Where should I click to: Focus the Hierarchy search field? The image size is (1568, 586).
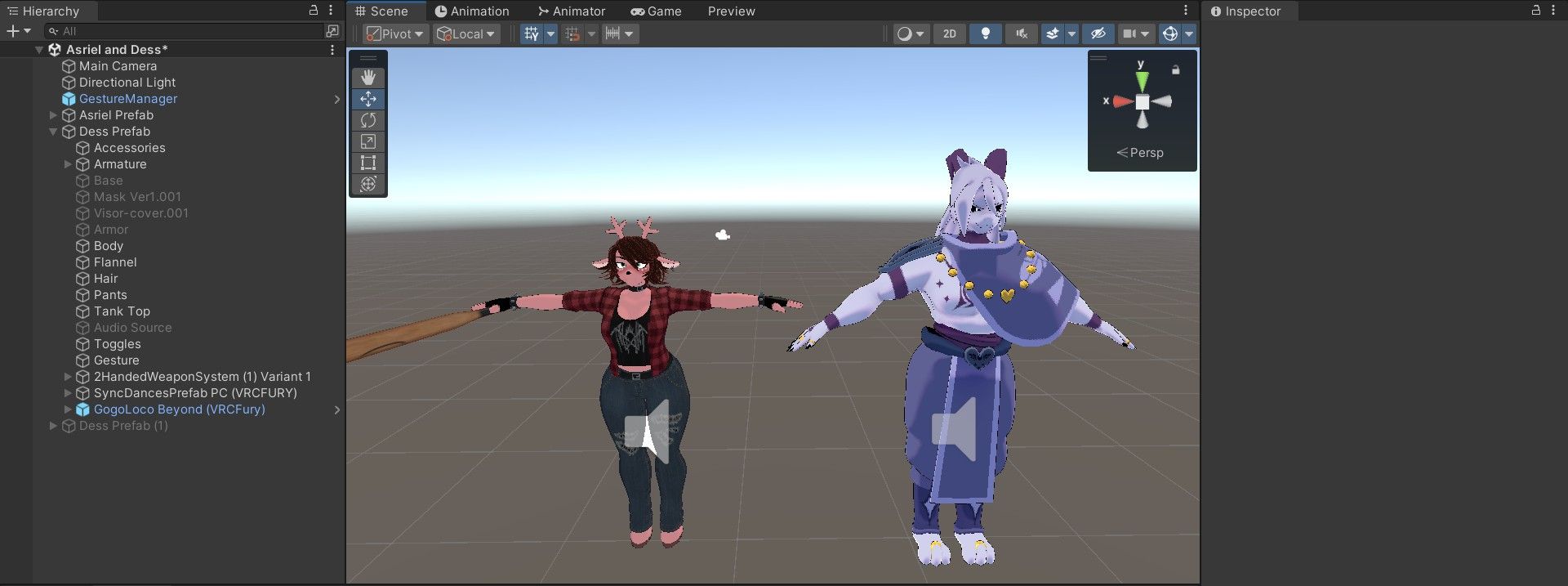(x=185, y=31)
